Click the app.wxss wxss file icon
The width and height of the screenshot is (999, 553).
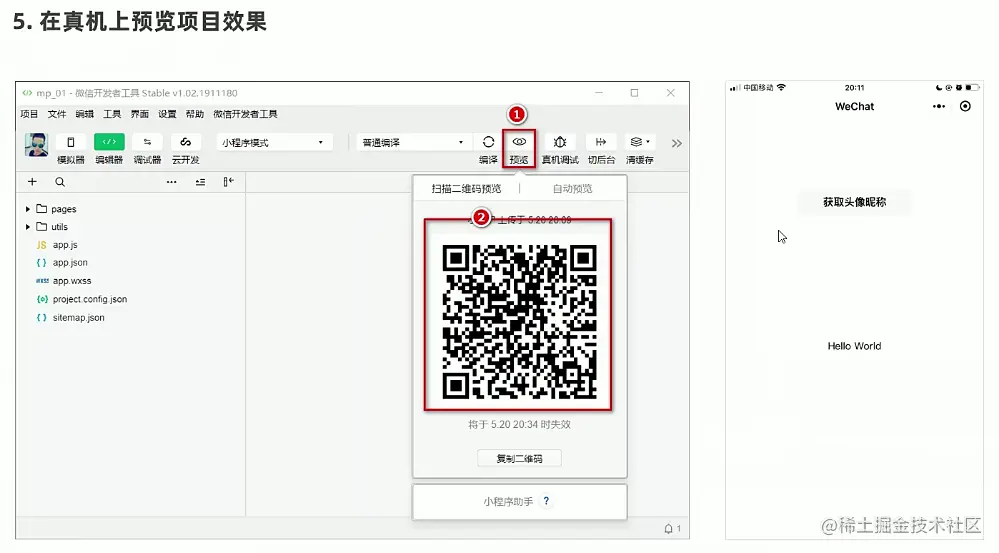click(x=42, y=281)
